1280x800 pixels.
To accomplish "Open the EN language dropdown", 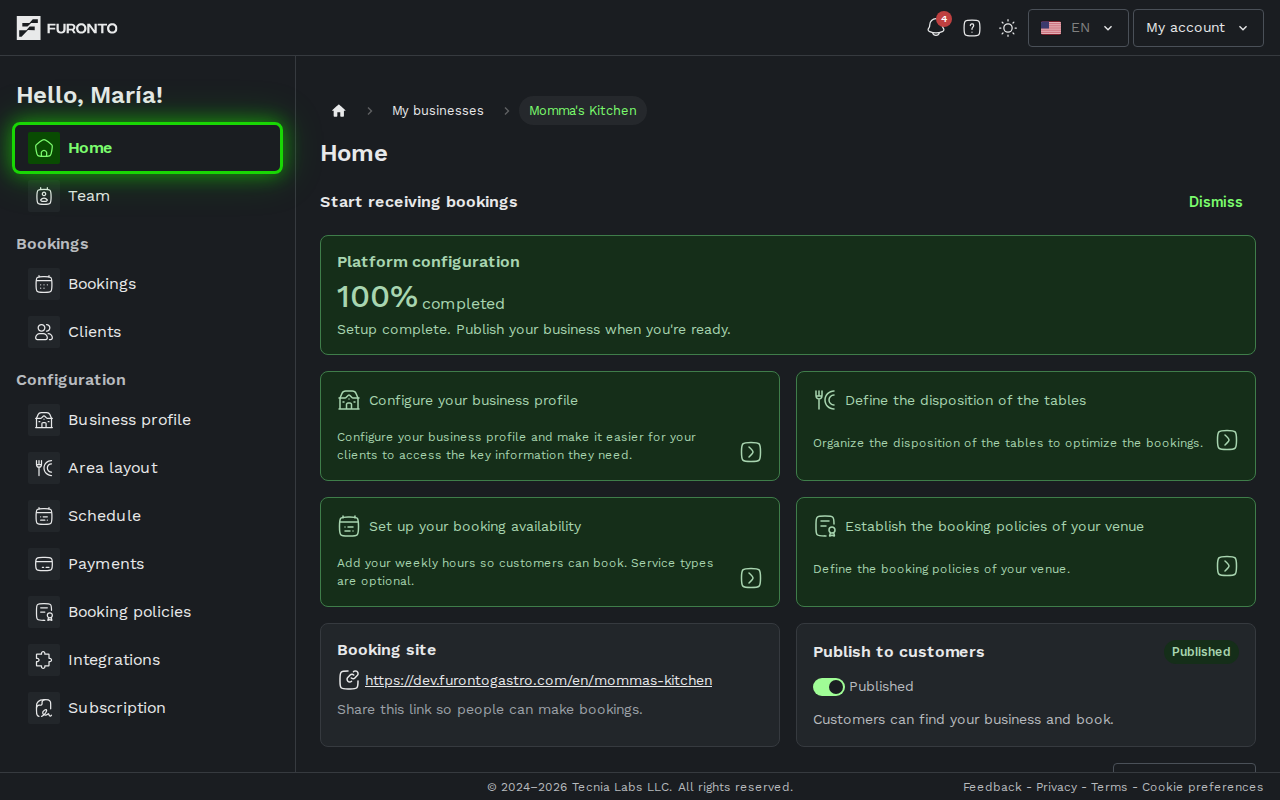I will click(1078, 28).
